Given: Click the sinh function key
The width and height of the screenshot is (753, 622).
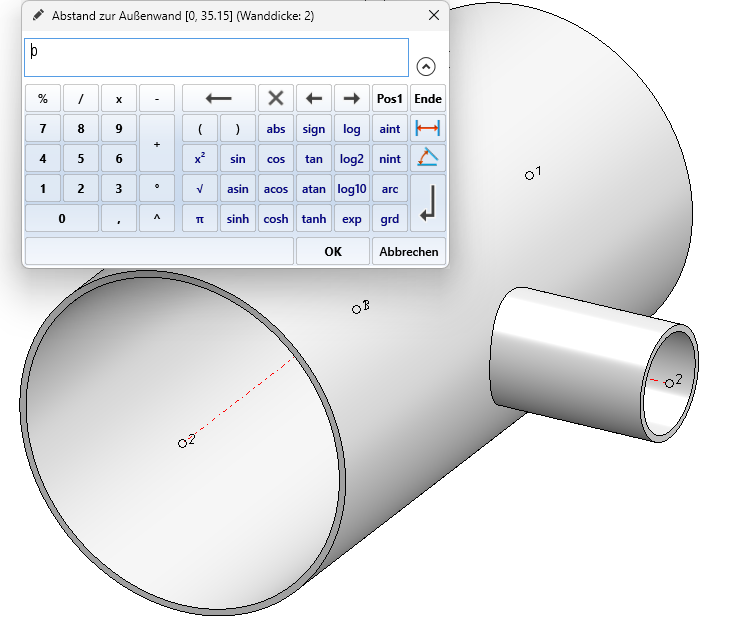Looking at the screenshot, I should 238,218.
